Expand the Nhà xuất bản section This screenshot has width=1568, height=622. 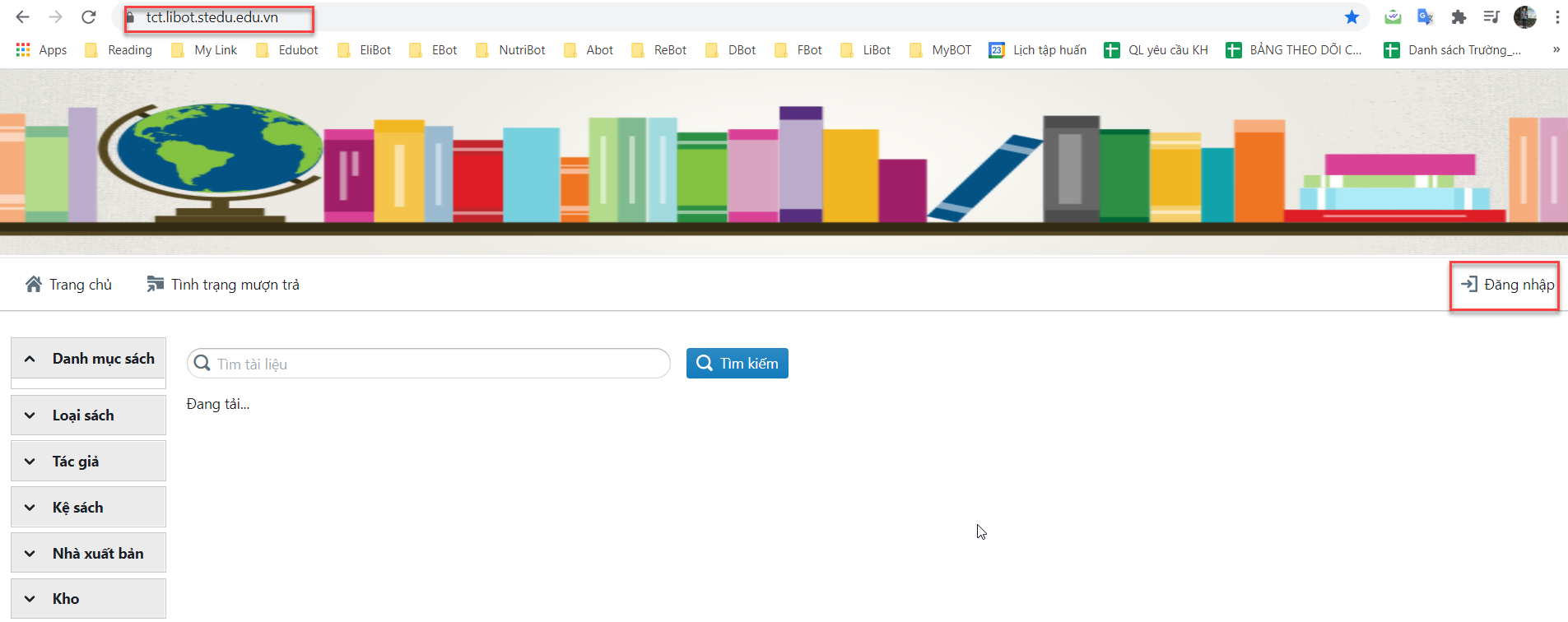(x=88, y=554)
